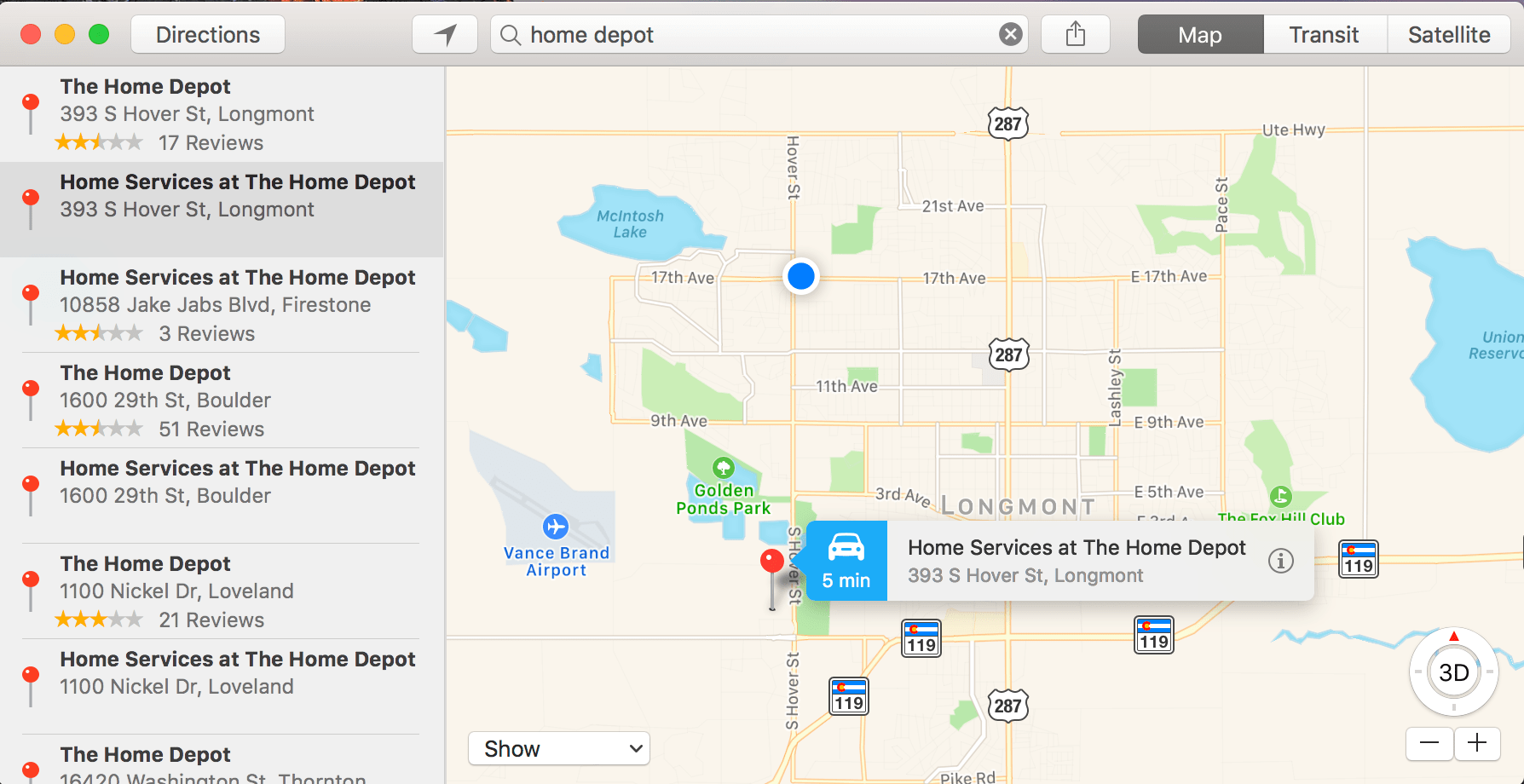
Task: Toggle 3D view on the compass
Action: coord(1454,672)
